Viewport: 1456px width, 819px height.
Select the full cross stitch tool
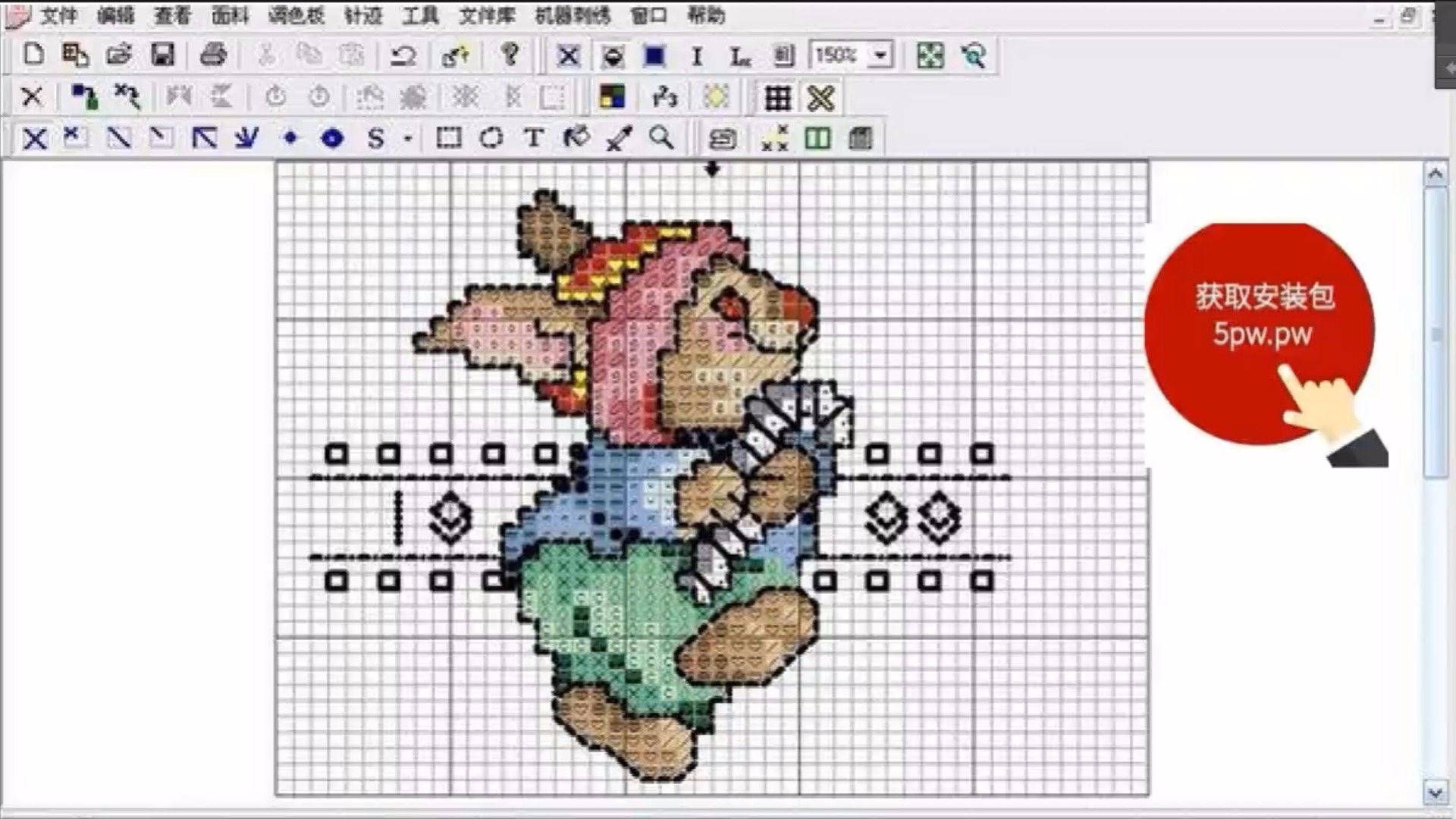tap(35, 139)
